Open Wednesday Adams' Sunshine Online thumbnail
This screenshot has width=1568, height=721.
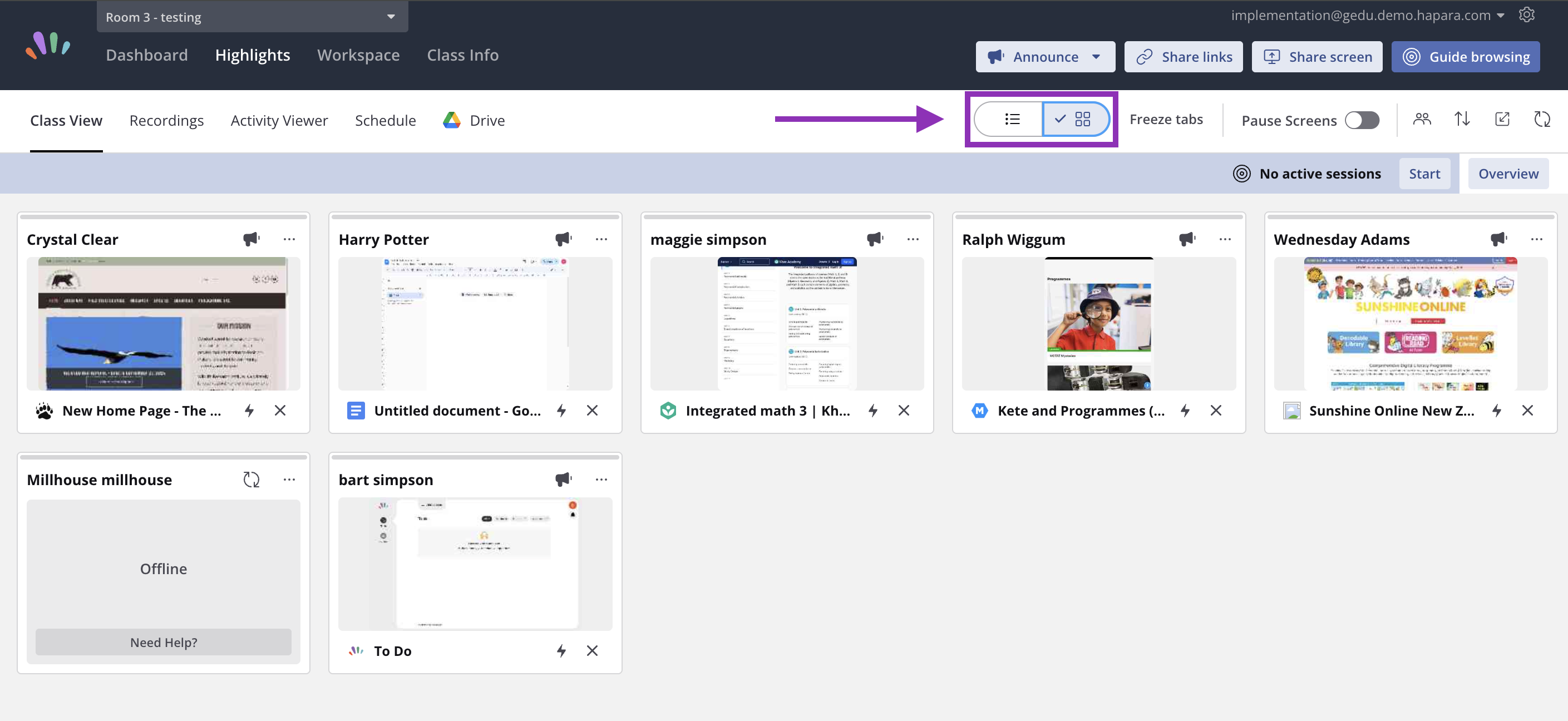[x=1411, y=323]
